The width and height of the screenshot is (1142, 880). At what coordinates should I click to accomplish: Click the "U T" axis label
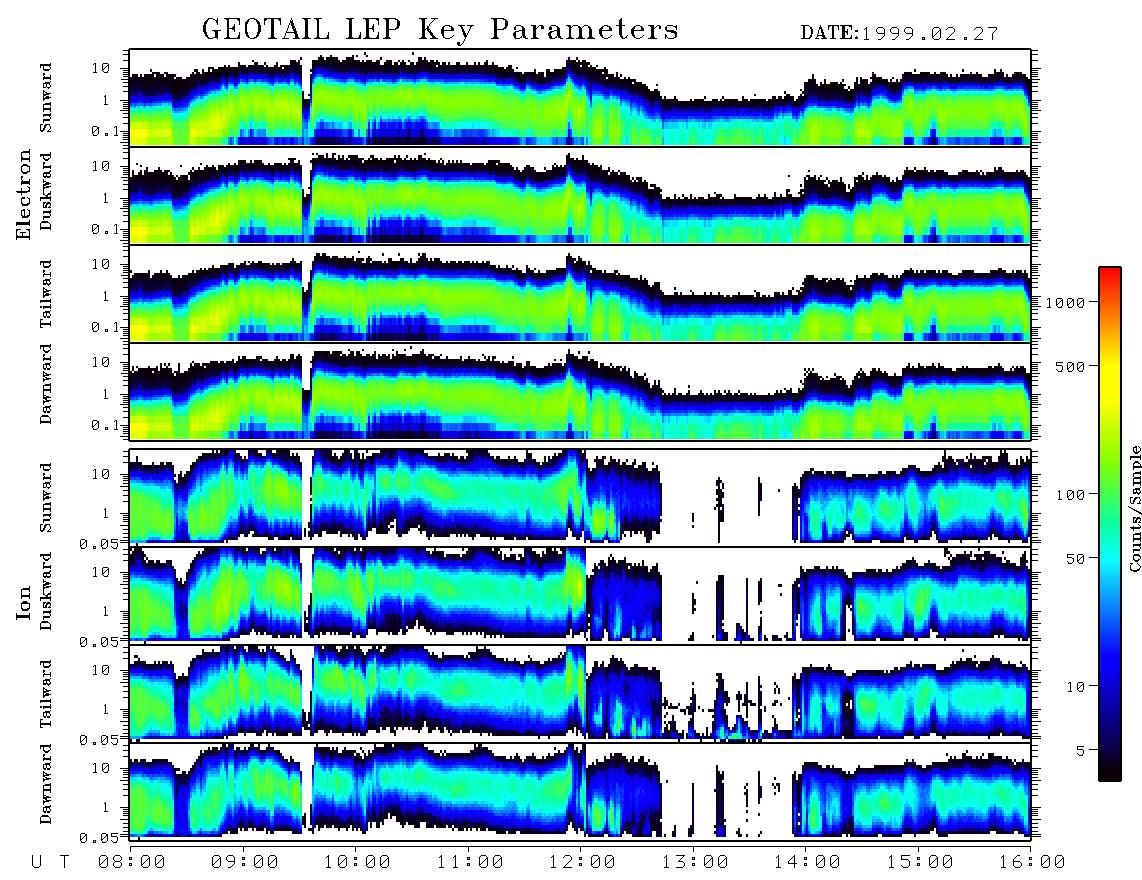pyautogui.click(x=50, y=863)
